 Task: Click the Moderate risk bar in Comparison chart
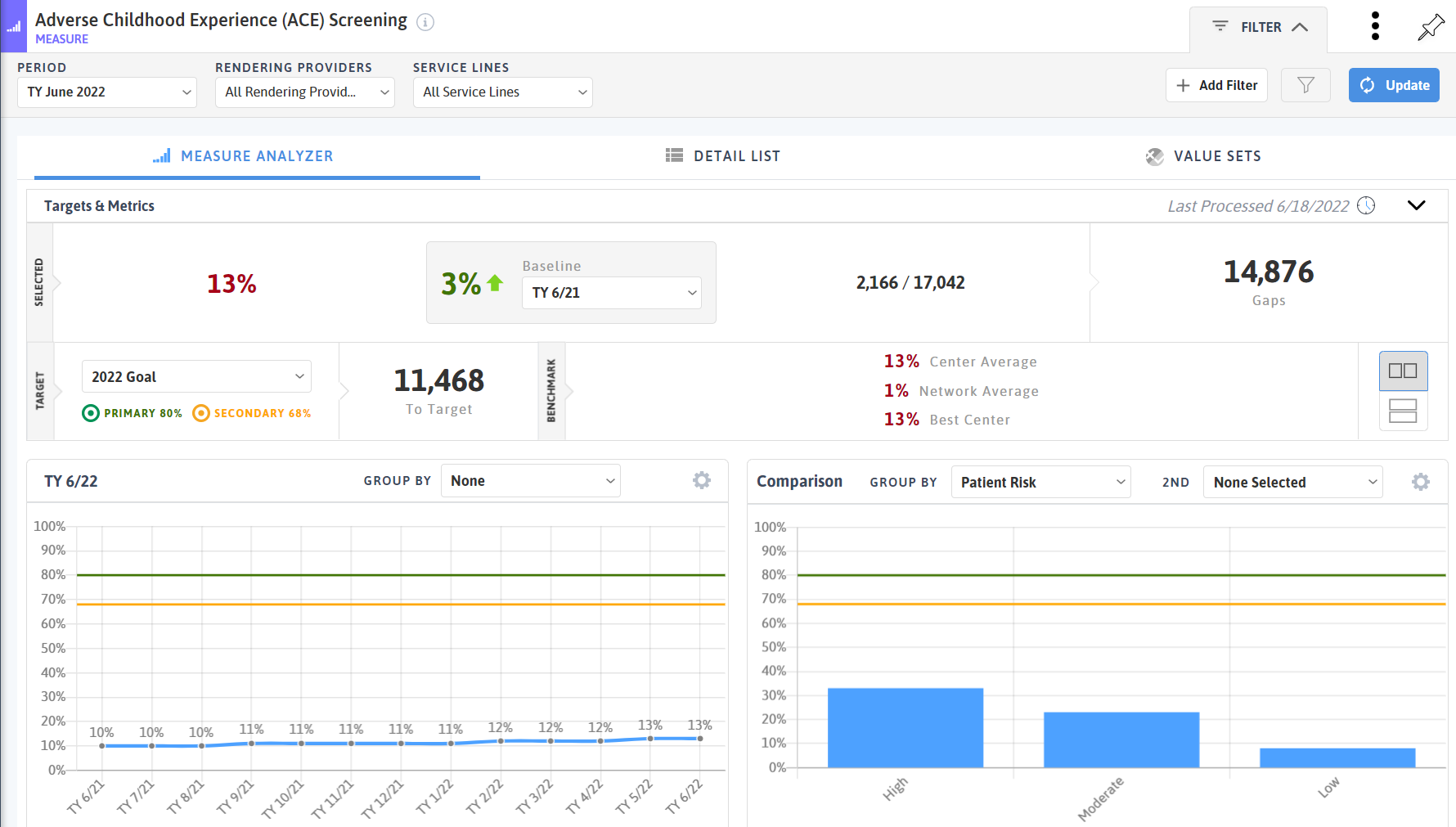click(x=1121, y=739)
